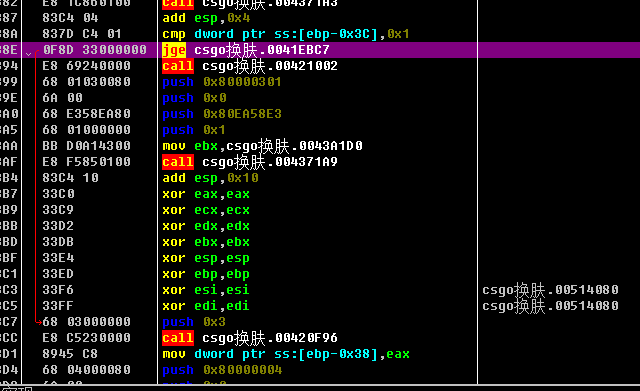Click the xor edx,edx instruction
The height and width of the screenshot is (391, 640).
tap(206, 226)
